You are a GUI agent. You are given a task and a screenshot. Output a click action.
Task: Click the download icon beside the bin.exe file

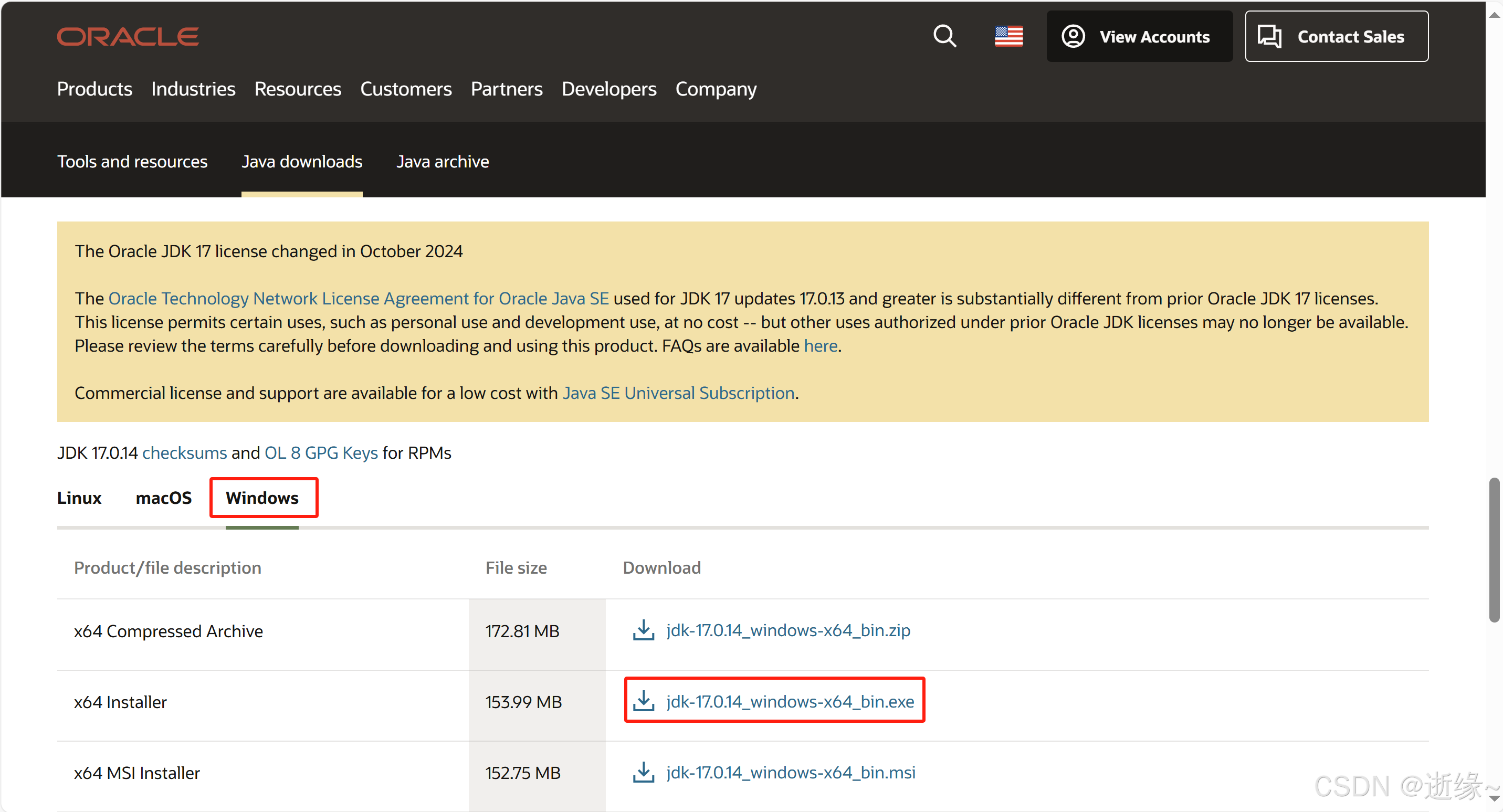point(643,701)
